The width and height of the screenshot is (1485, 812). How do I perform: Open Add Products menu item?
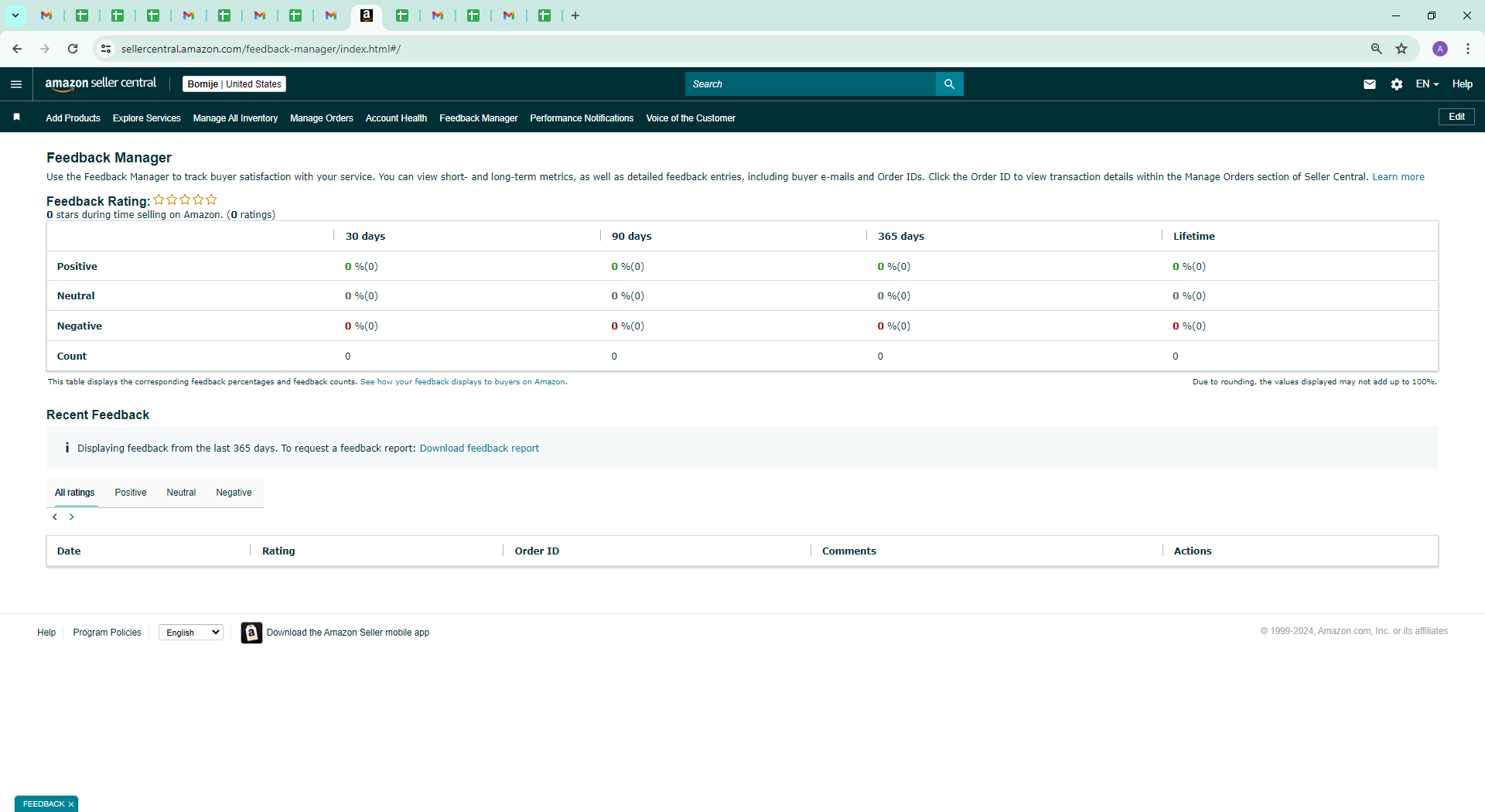pos(73,118)
